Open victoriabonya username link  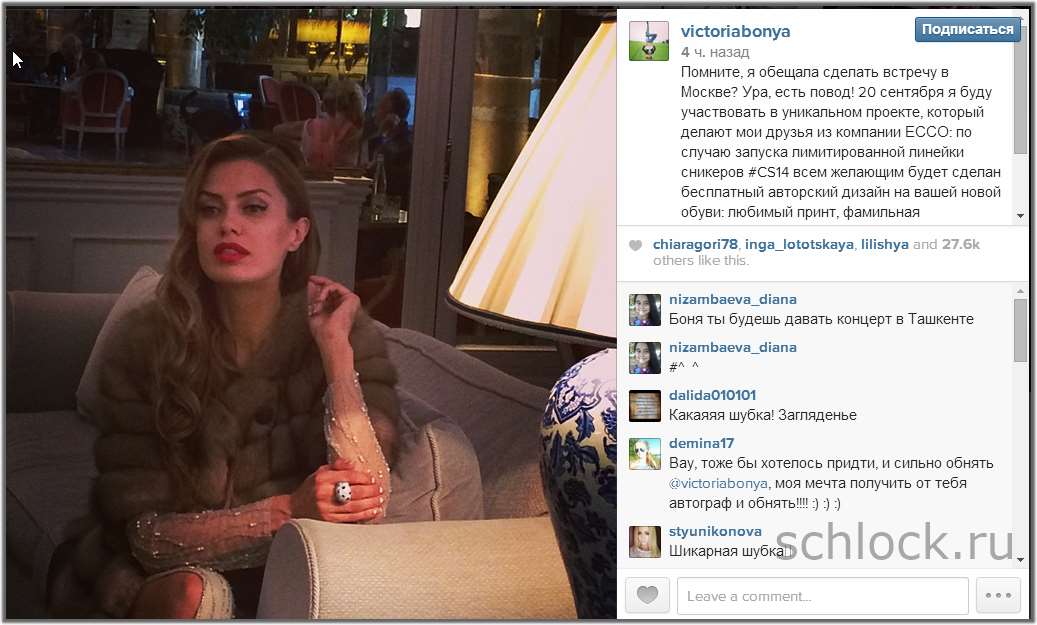coord(735,31)
